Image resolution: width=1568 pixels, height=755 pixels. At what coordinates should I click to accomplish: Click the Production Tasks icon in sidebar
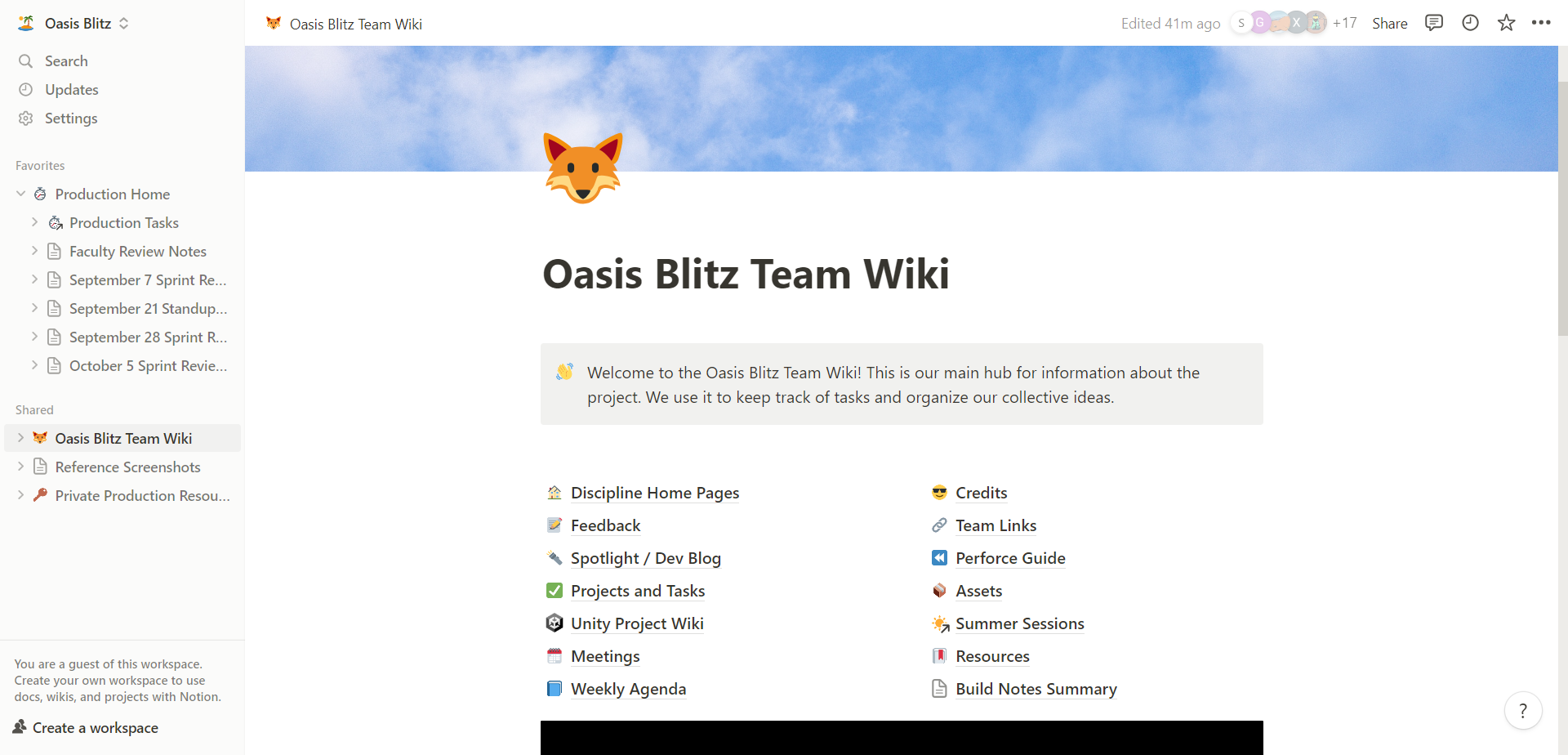click(56, 223)
